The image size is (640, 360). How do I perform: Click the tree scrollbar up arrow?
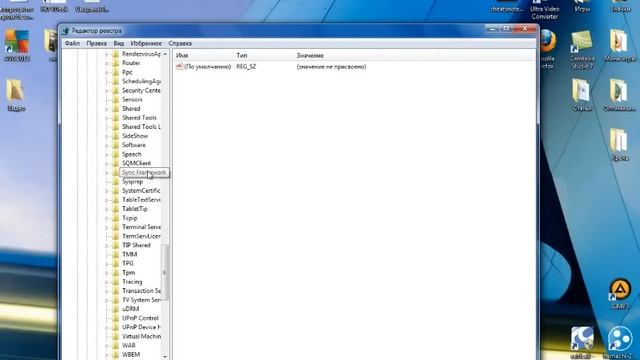click(x=165, y=54)
